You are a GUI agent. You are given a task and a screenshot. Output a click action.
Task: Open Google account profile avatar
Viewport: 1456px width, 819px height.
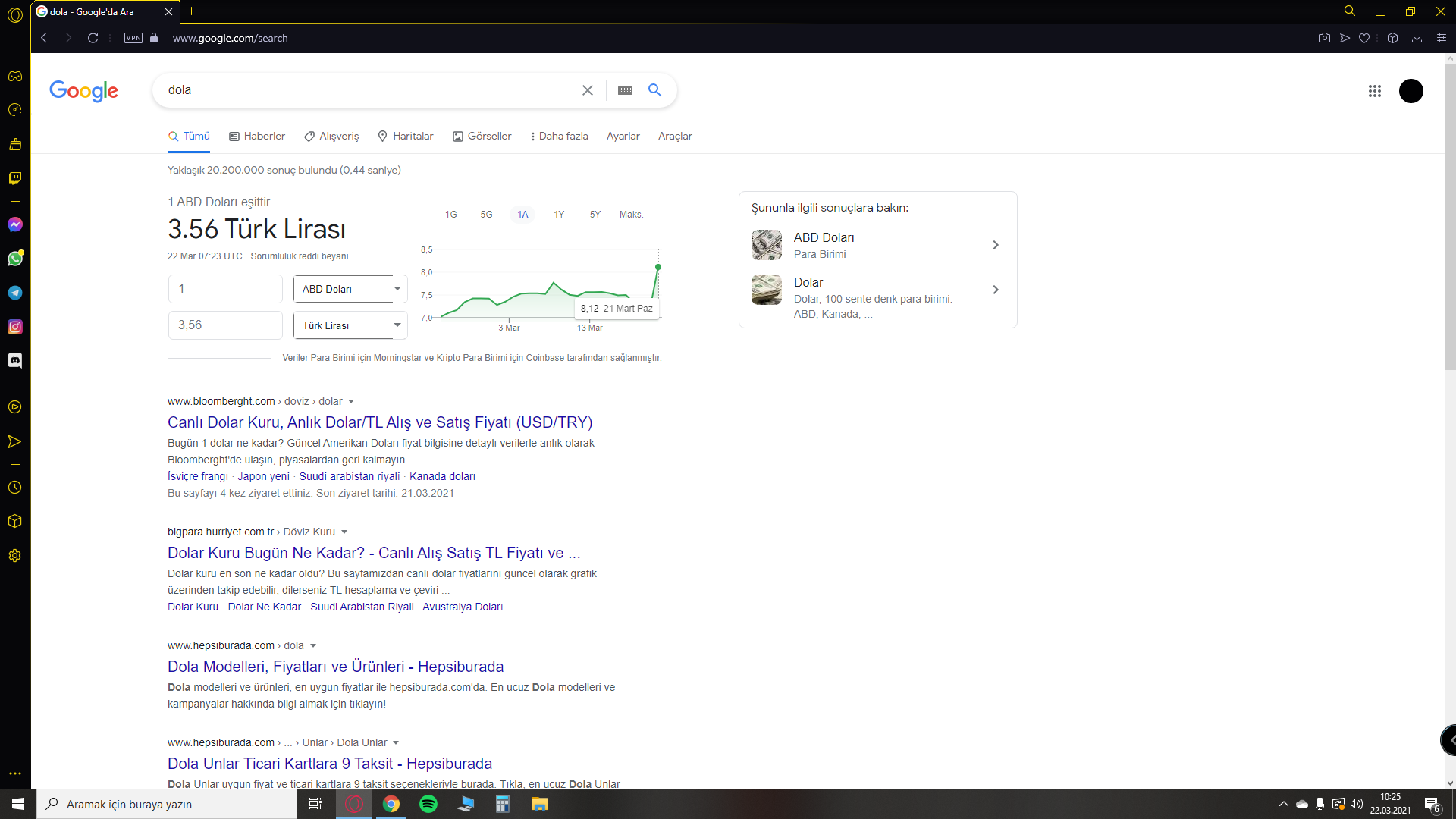tap(1411, 91)
